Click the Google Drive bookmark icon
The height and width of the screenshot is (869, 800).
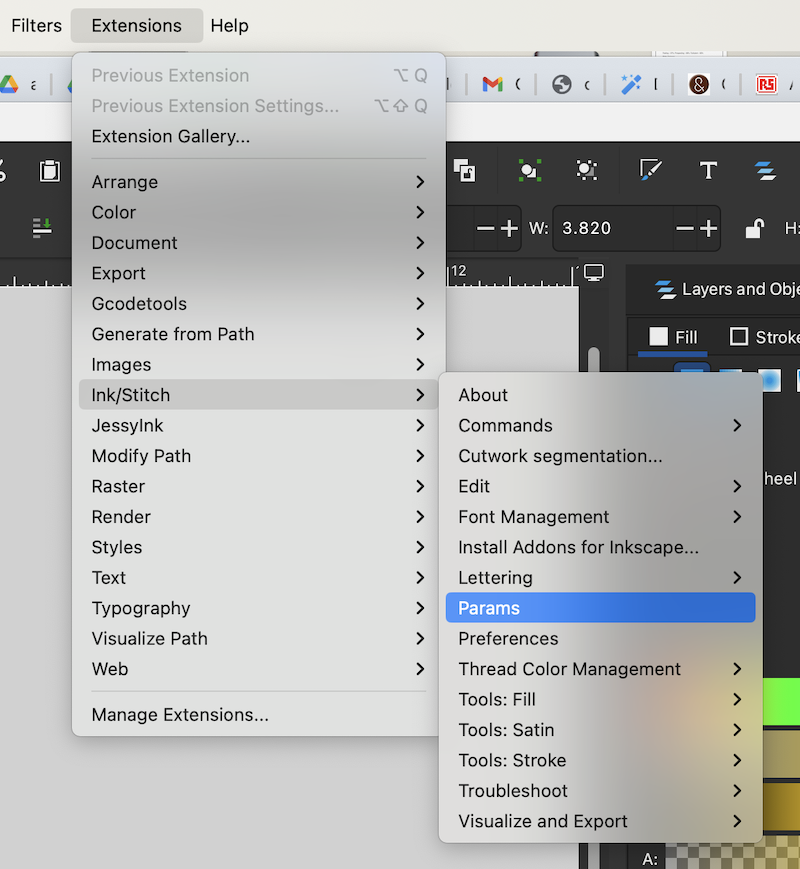click(9, 84)
